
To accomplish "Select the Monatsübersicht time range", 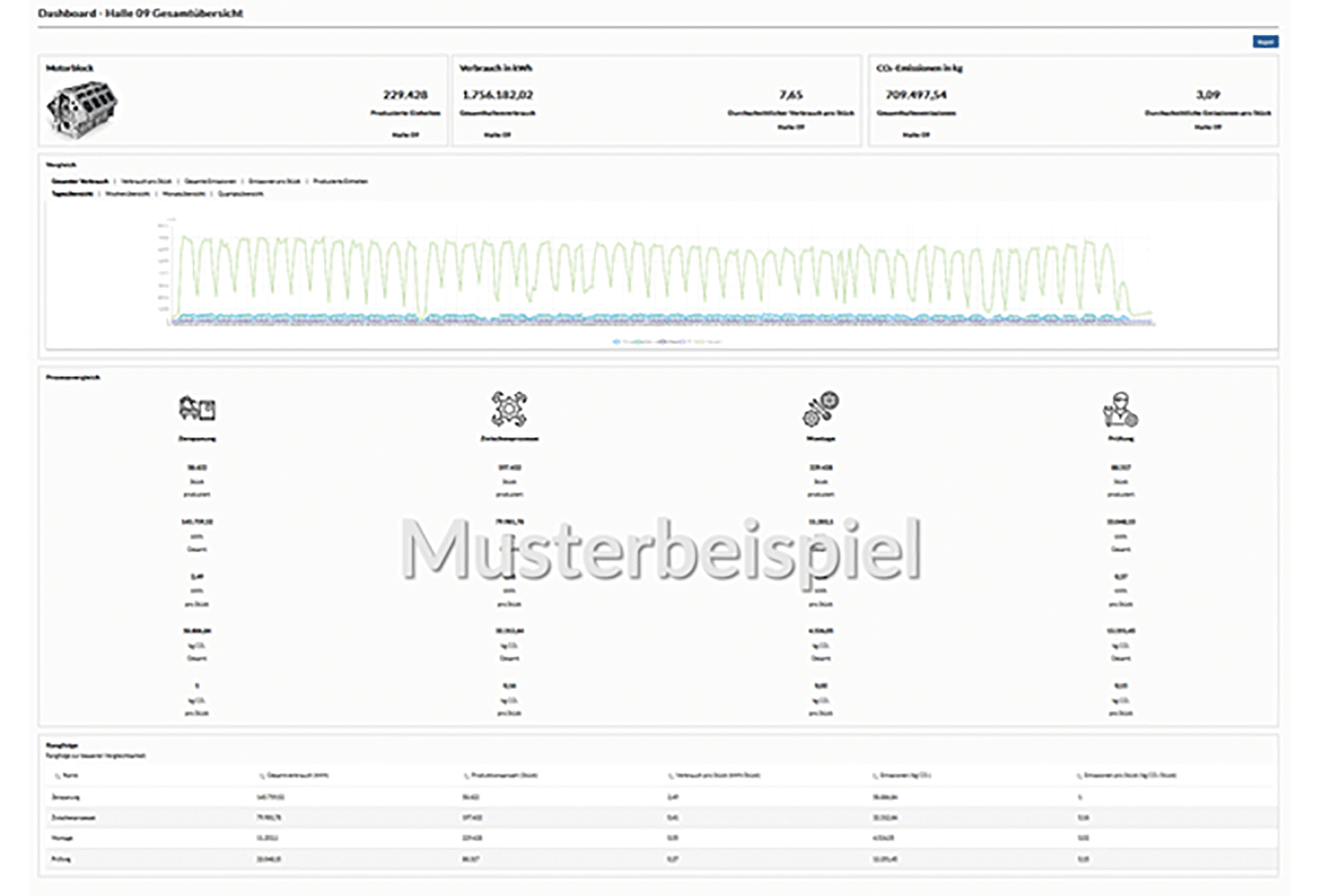I will [x=184, y=194].
